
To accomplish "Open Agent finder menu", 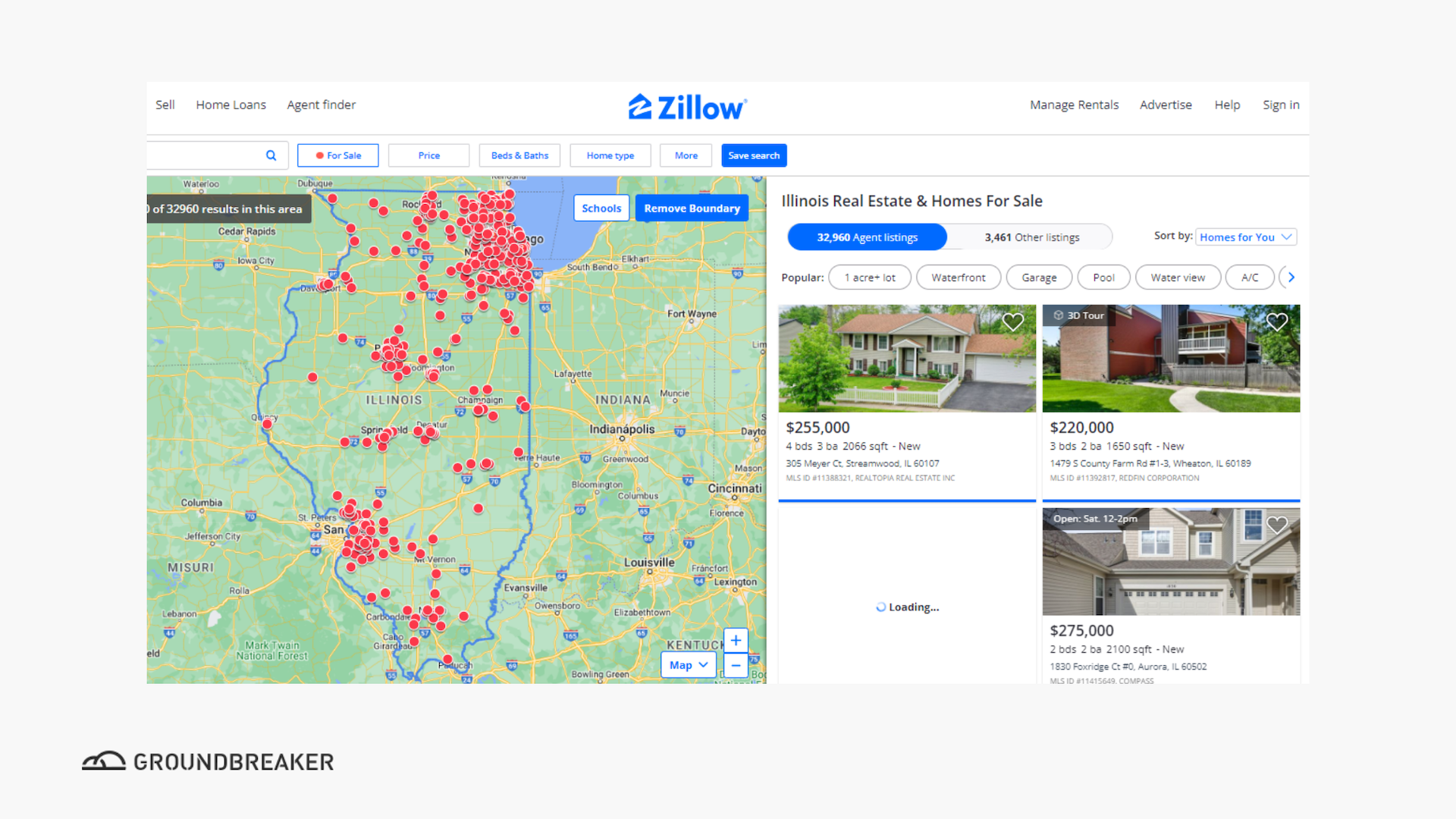I will click(322, 105).
